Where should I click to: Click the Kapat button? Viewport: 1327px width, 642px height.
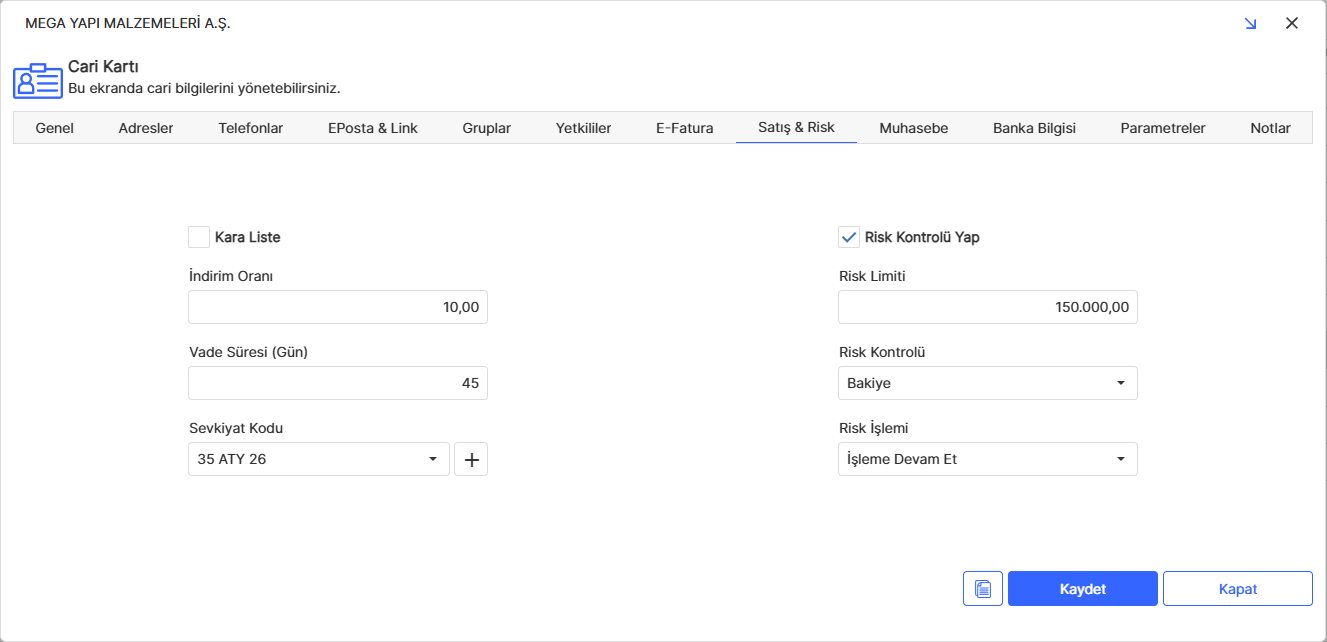(x=1237, y=589)
